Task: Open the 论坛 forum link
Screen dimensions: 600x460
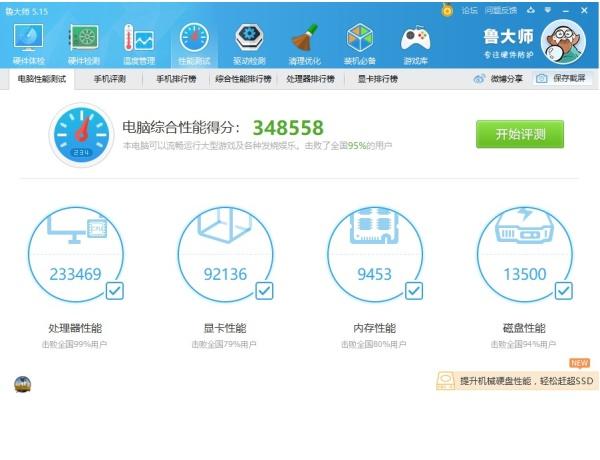Action: [x=470, y=10]
